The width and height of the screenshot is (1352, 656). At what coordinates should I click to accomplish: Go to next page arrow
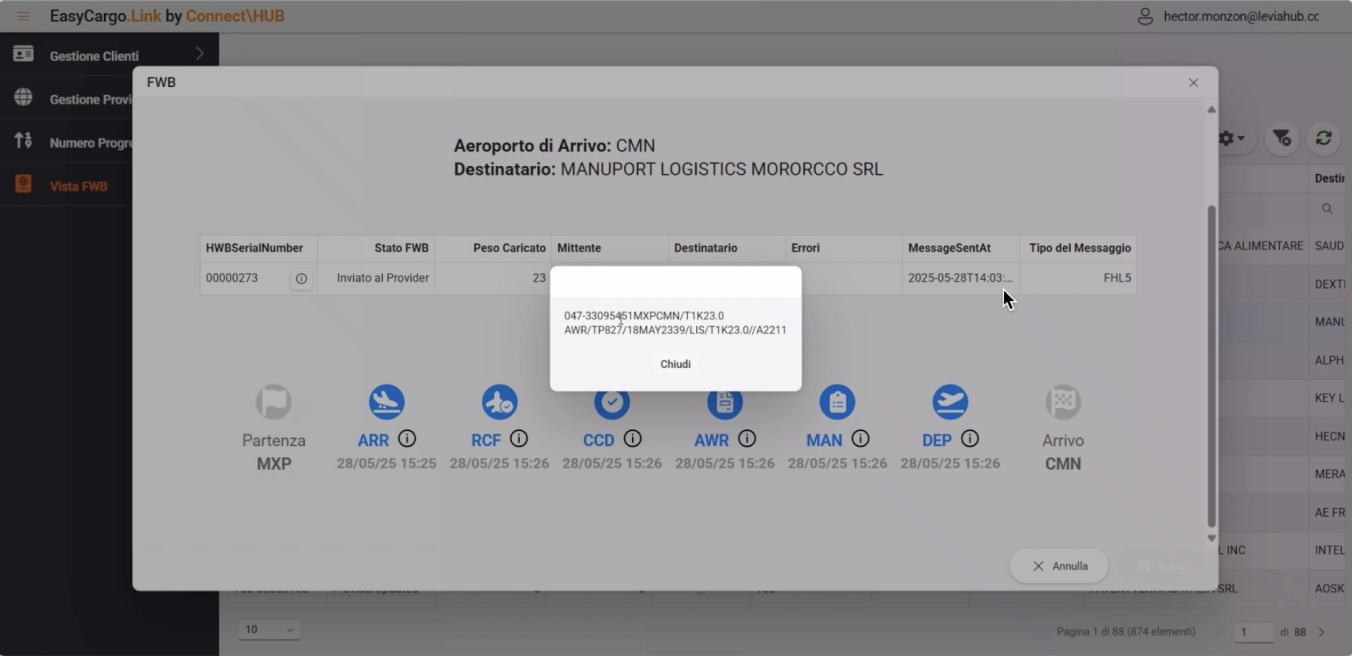(1321, 632)
